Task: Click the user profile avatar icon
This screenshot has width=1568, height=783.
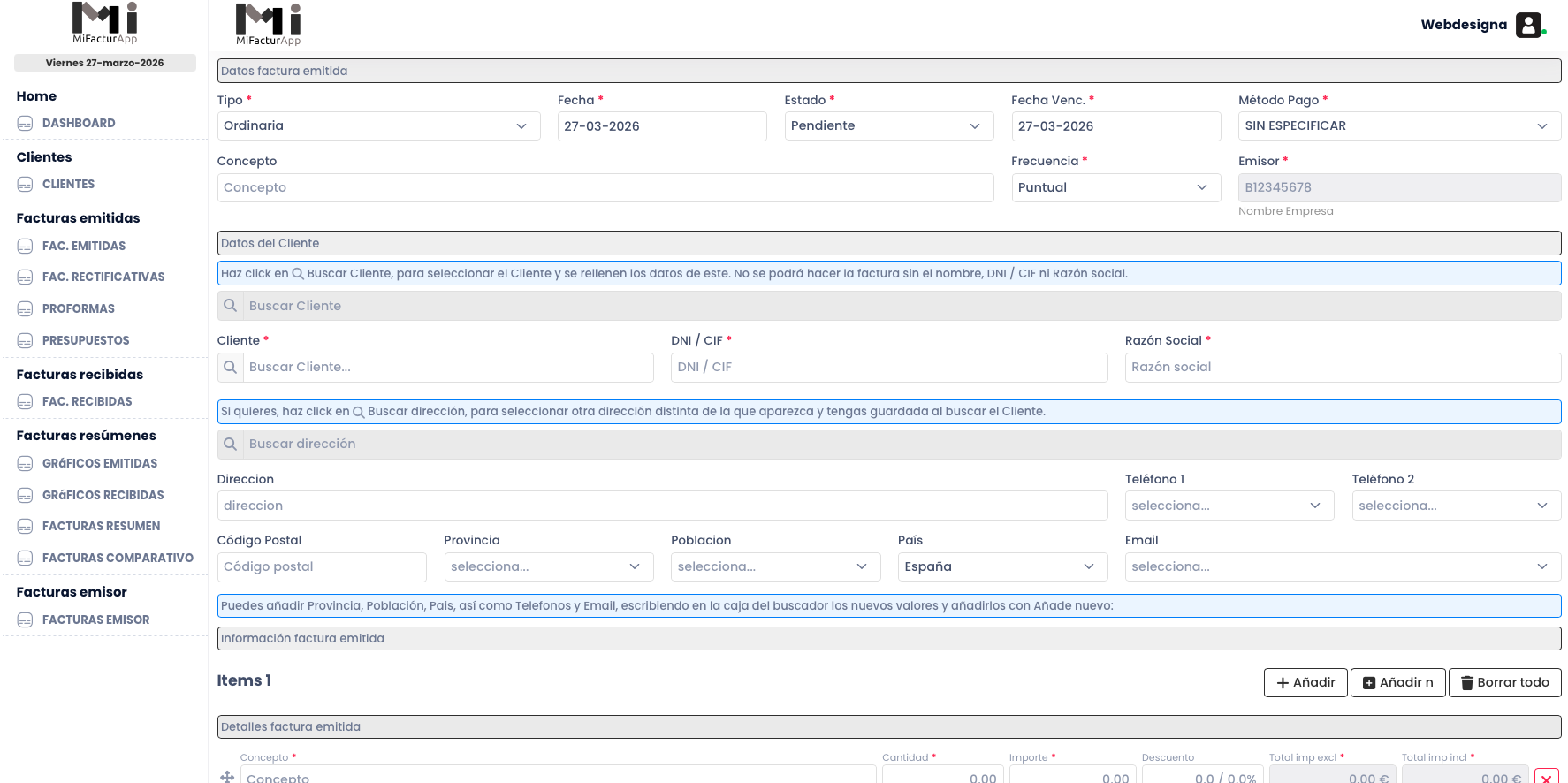Action: 1528,25
